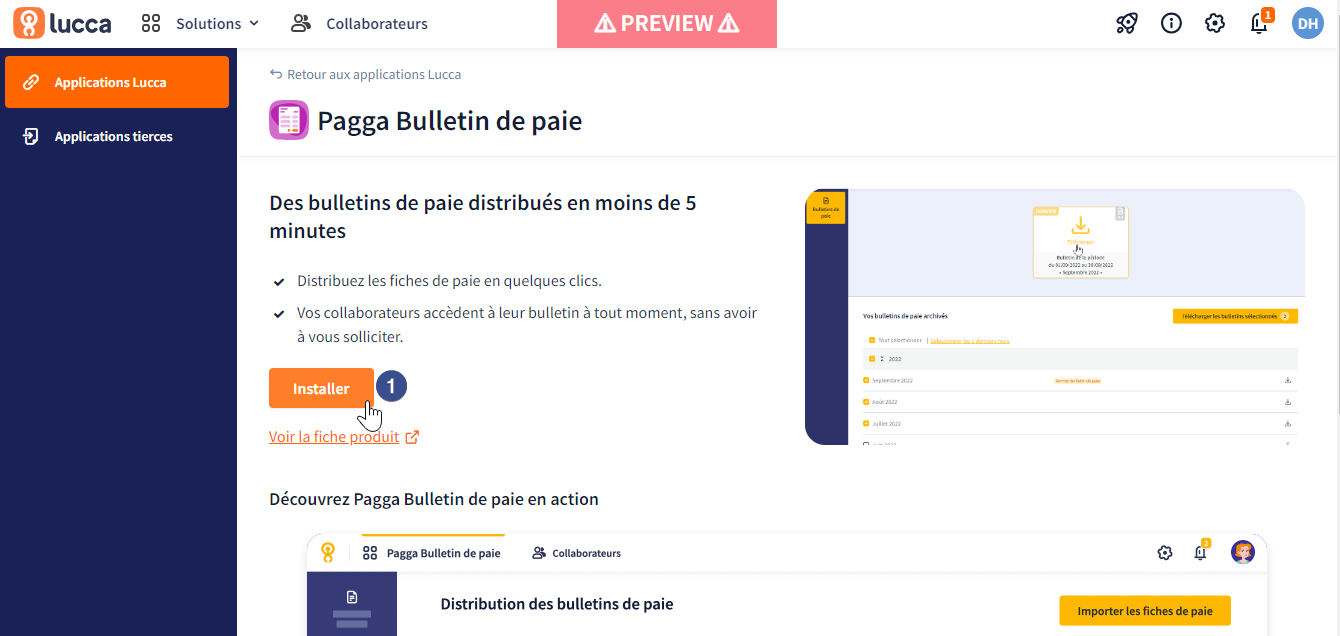Open the Solutions grid icon
1340x636 pixels.
(x=151, y=23)
